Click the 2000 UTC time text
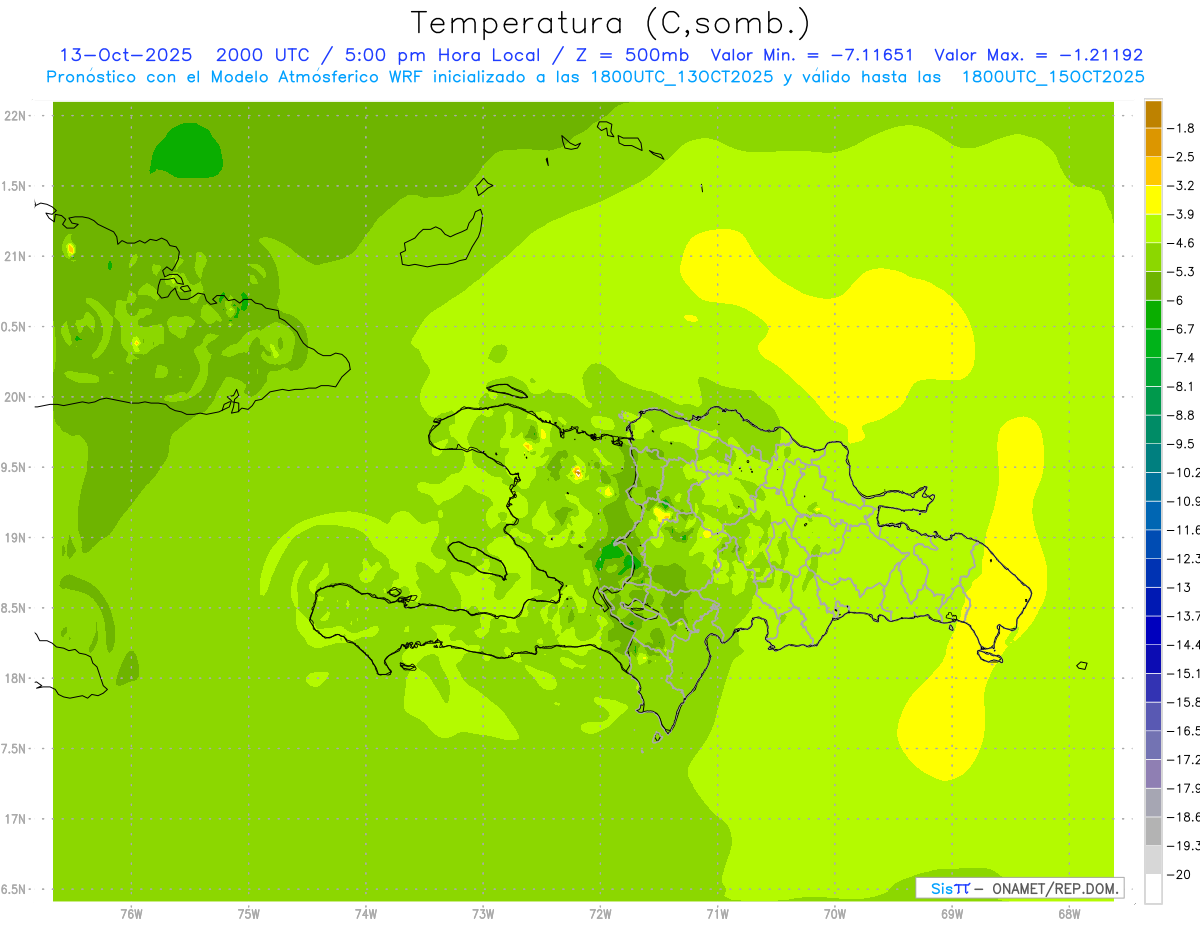Screen dimensions: 1200x927 pos(256,55)
